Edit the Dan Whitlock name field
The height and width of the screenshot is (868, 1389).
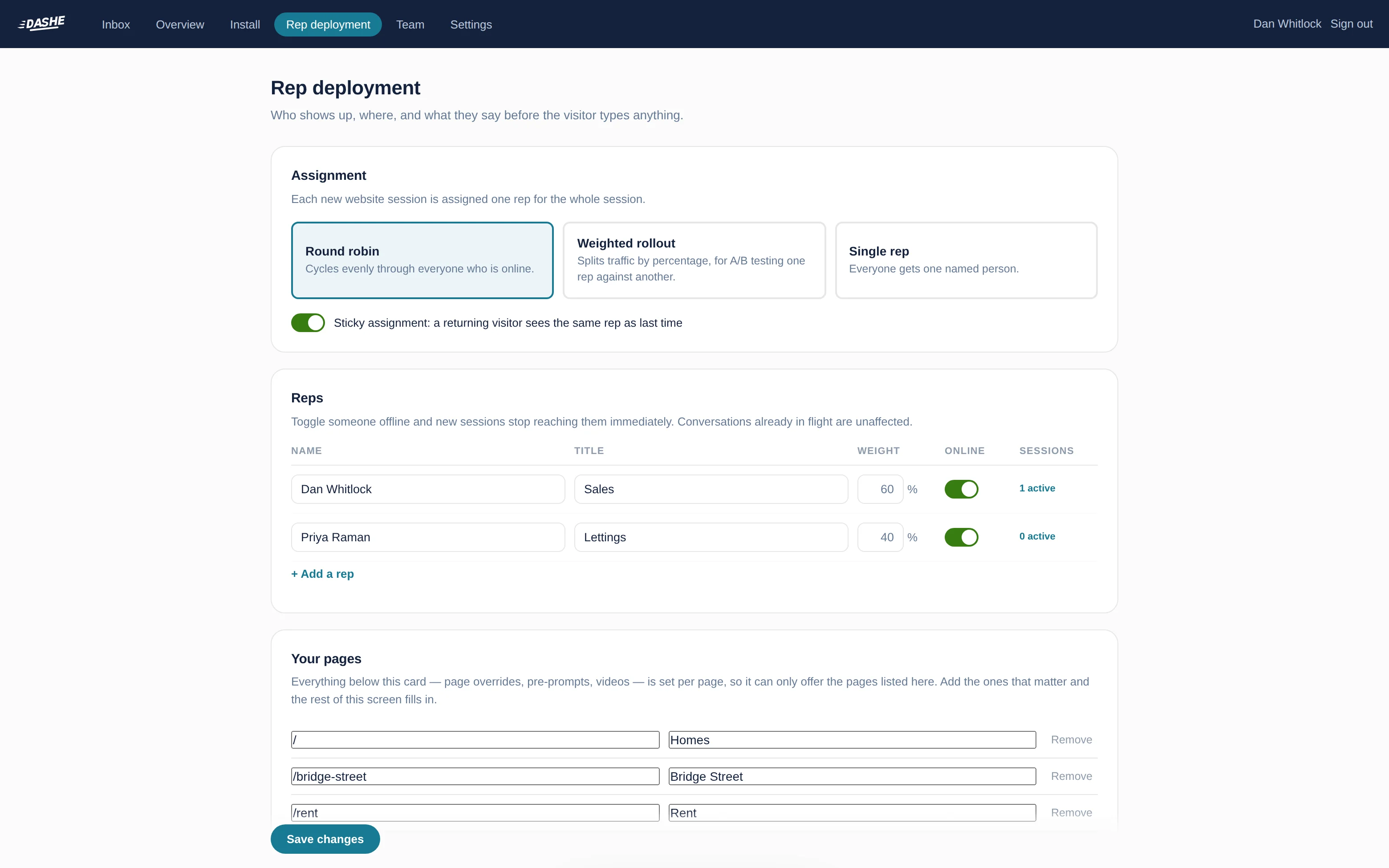[427, 489]
